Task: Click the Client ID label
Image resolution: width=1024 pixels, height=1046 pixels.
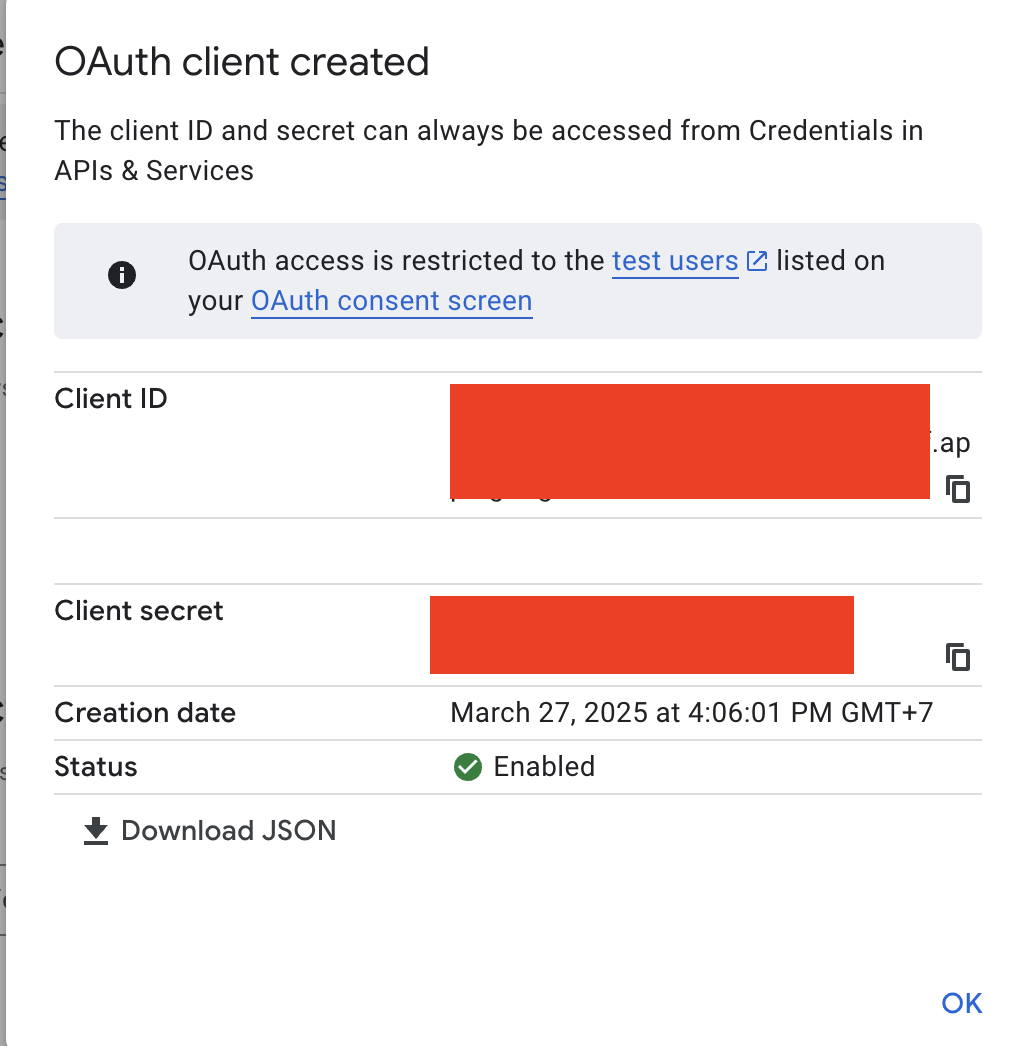Action: pyautogui.click(x=111, y=399)
